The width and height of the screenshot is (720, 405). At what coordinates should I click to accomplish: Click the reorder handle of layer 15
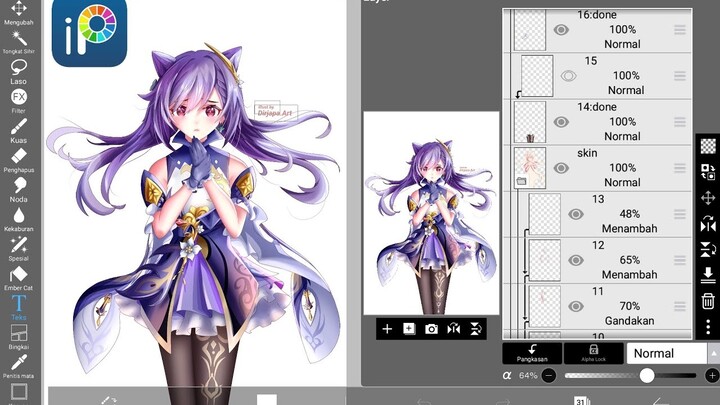click(x=680, y=76)
